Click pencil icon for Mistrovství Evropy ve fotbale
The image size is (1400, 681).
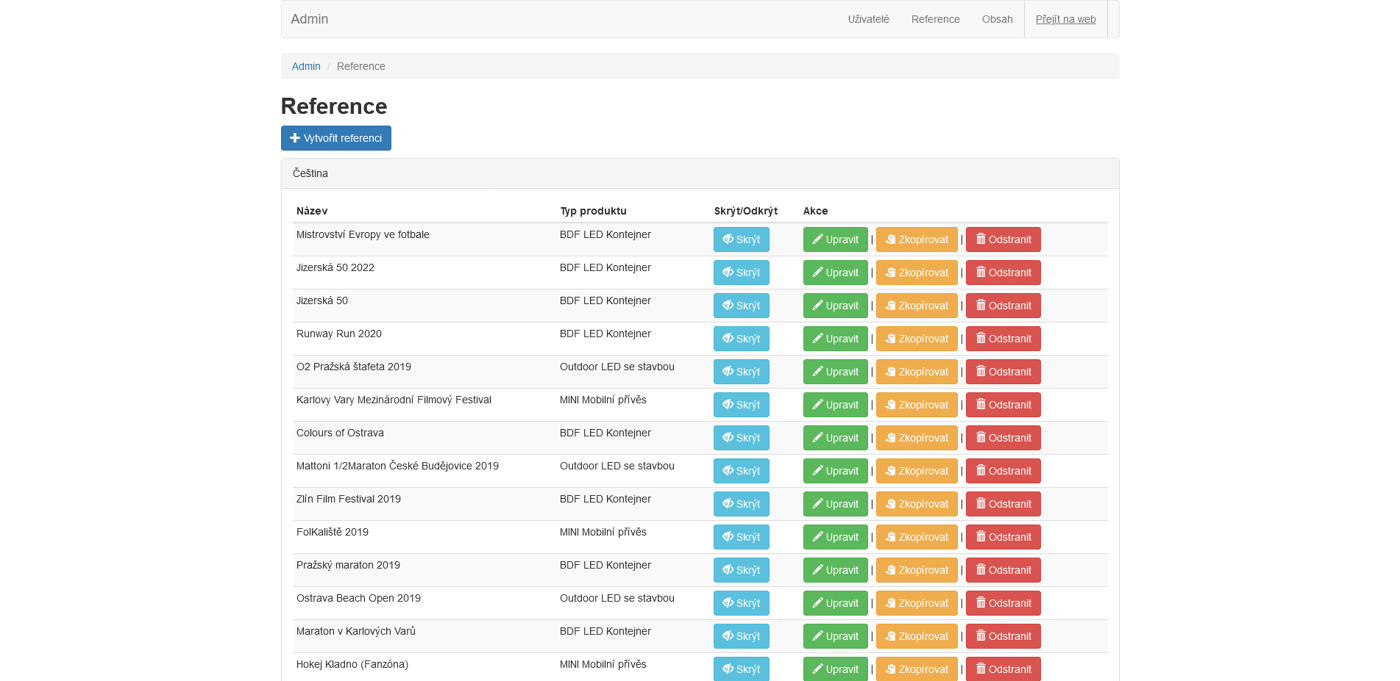817,240
